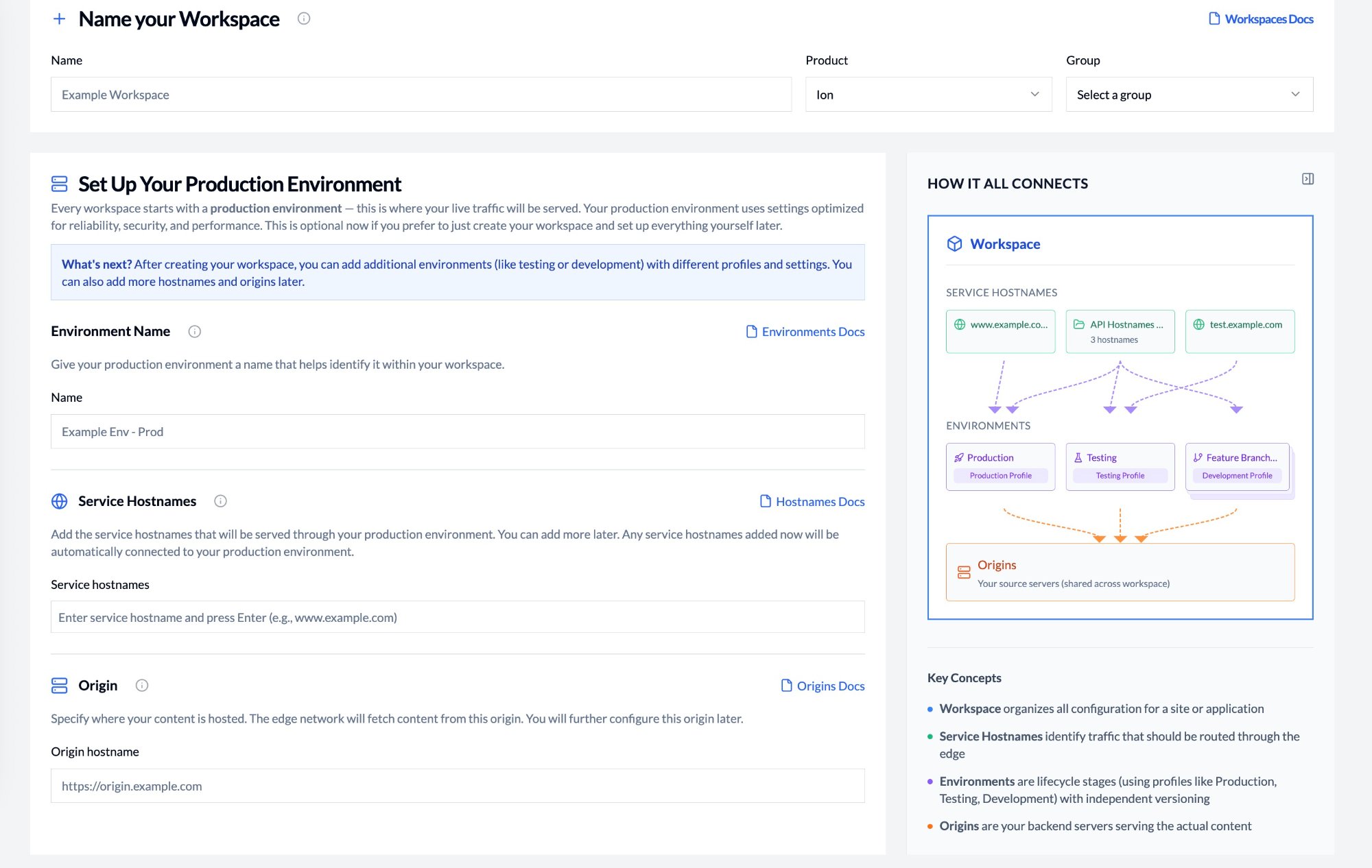Click the workspace Name input field
The image size is (1372, 868).
click(x=421, y=95)
